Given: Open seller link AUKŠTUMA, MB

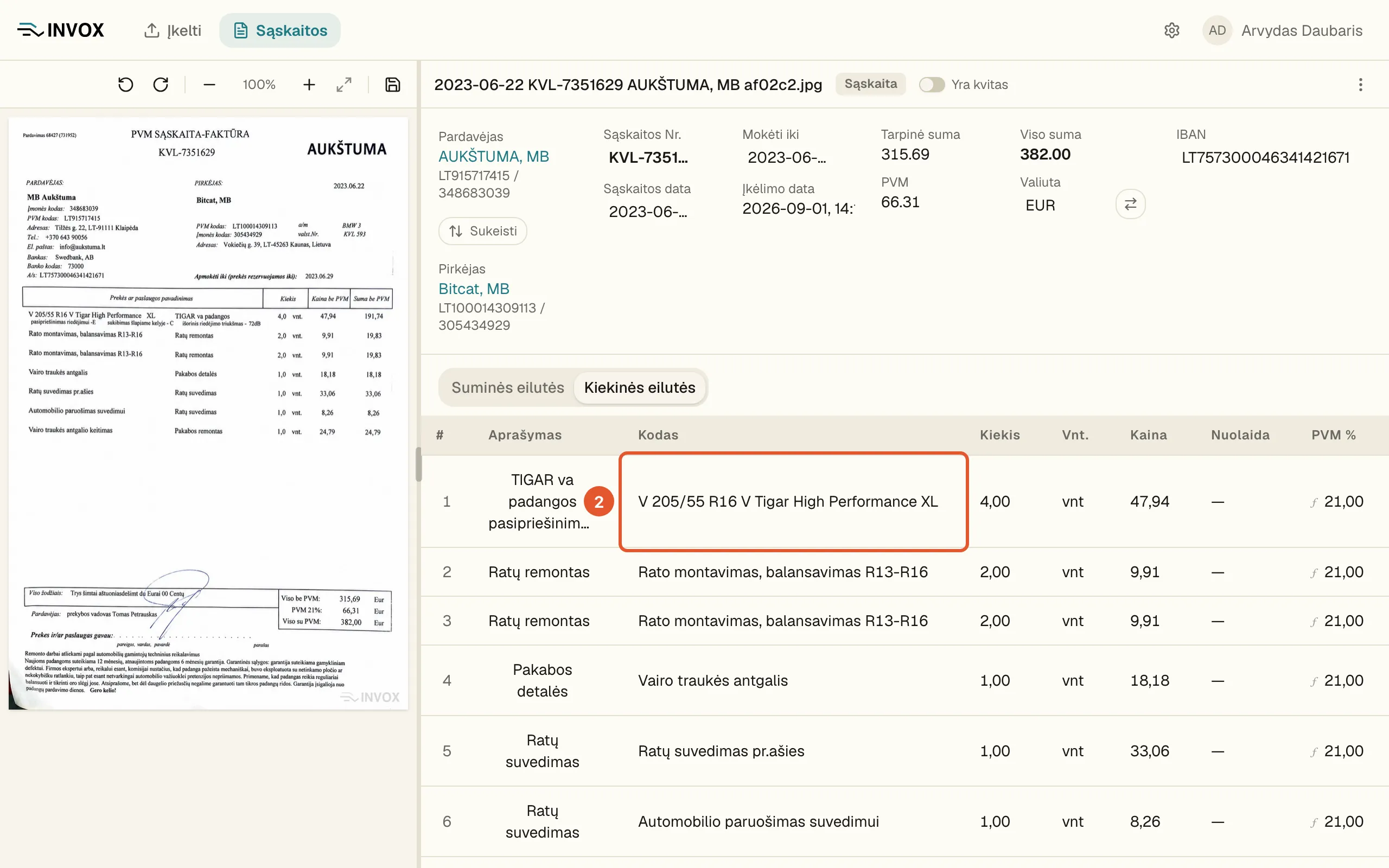Looking at the screenshot, I should point(494,156).
